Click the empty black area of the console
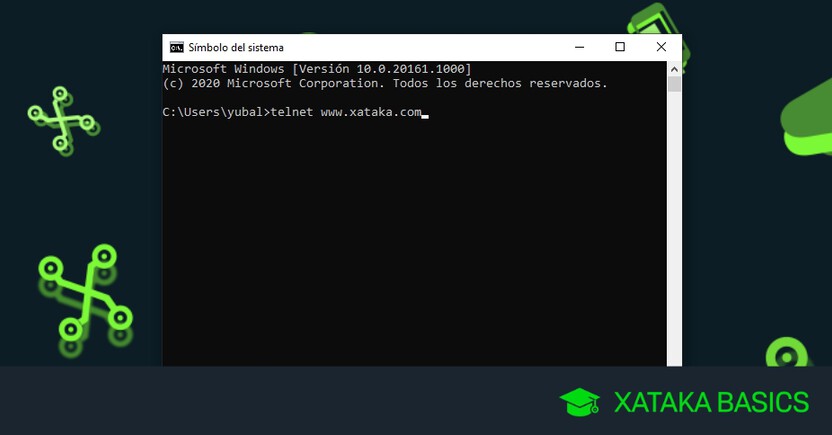Image resolution: width=832 pixels, height=435 pixels. pos(410,250)
